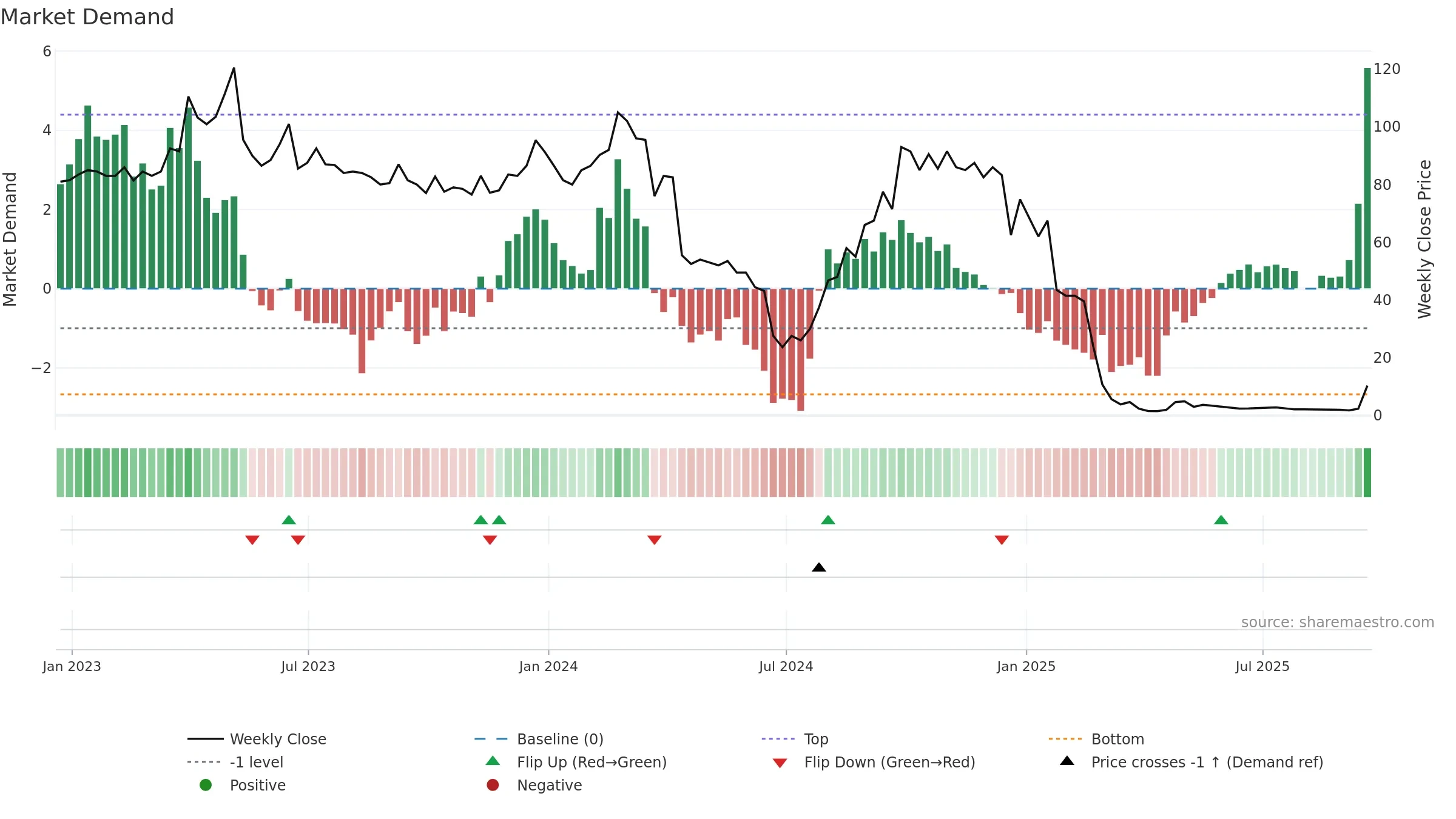
Task: Click the Weekly Close Price axis title
Action: coord(1424,239)
